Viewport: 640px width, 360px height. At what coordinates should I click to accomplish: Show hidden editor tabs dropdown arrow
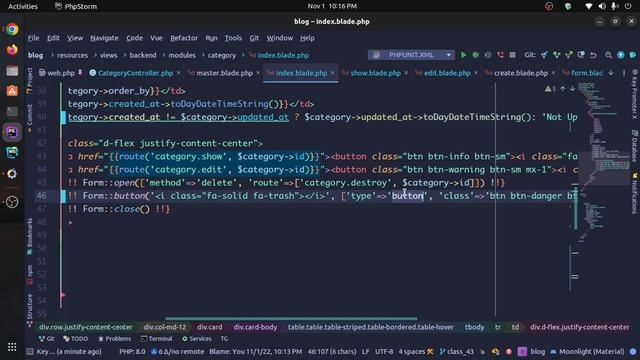(611, 73)
